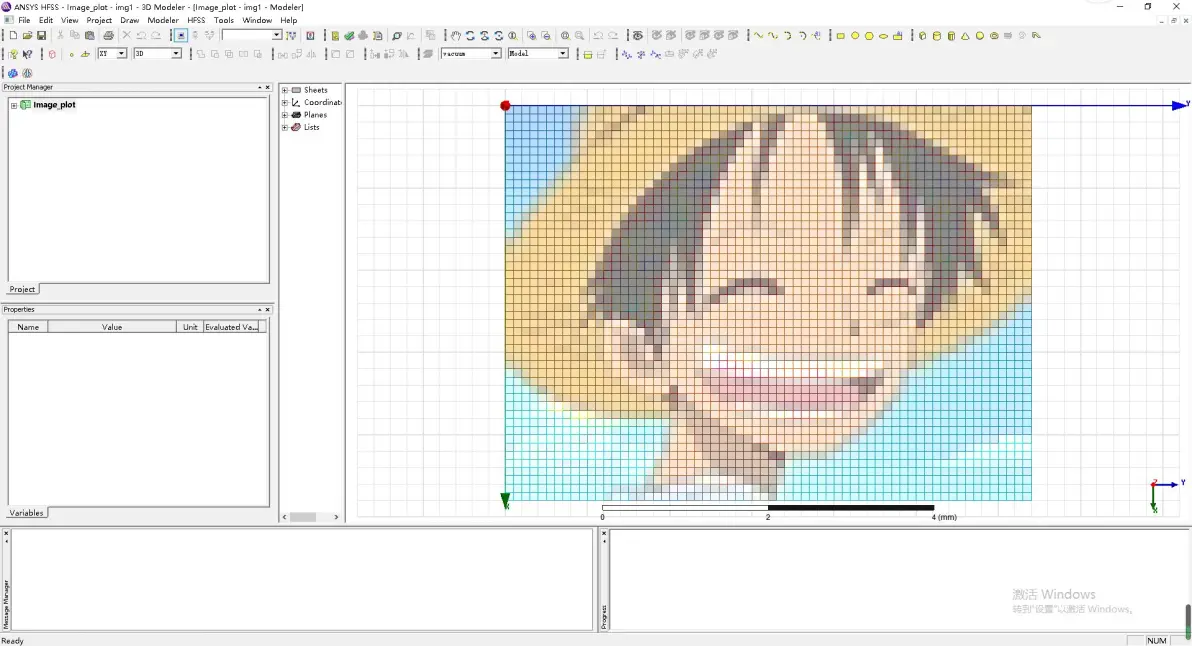Switch to the Variables tab
This screenshot has width=1192, height=646.
click(x=27, y=513)
